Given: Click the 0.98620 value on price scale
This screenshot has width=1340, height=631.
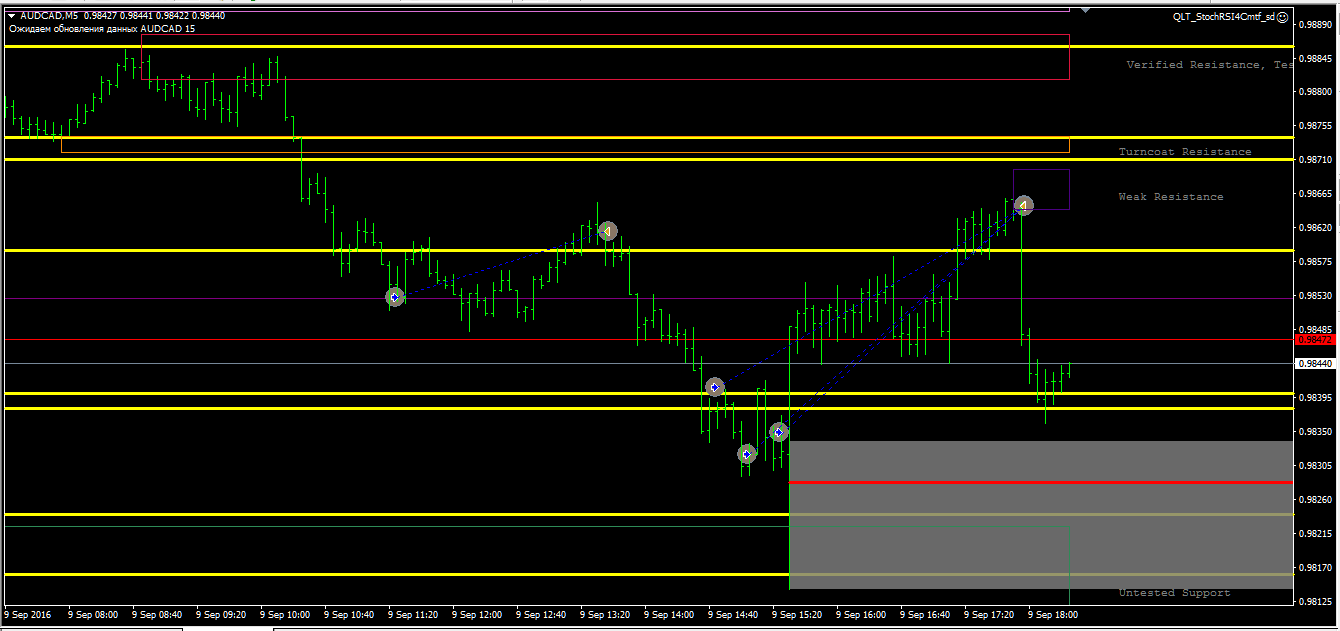Looking at the screenshot, I should coord(1315,228).
